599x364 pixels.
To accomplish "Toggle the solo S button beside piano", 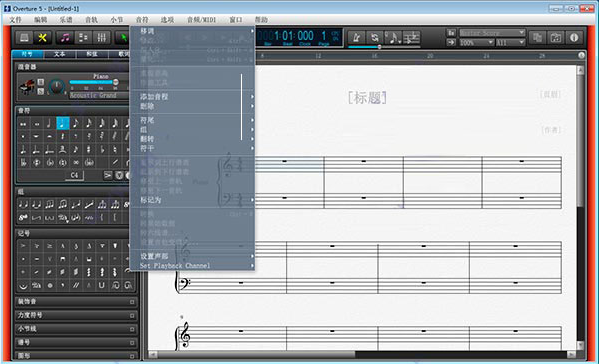I will (x=40, y=91).
